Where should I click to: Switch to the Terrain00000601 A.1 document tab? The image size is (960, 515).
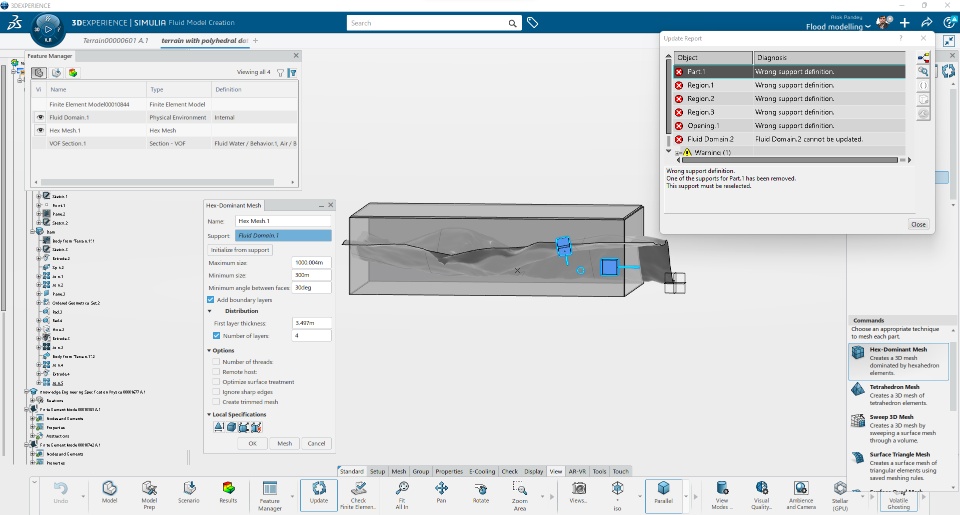point(115,40)
